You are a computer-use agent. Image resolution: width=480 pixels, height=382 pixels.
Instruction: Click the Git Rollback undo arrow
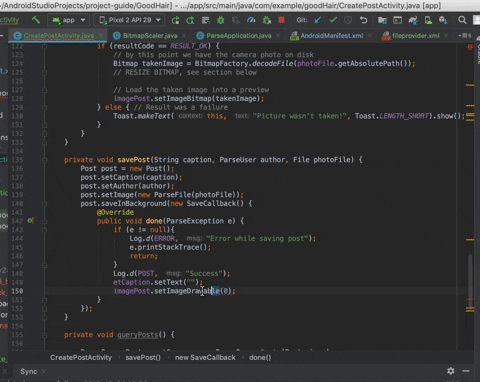364,20
